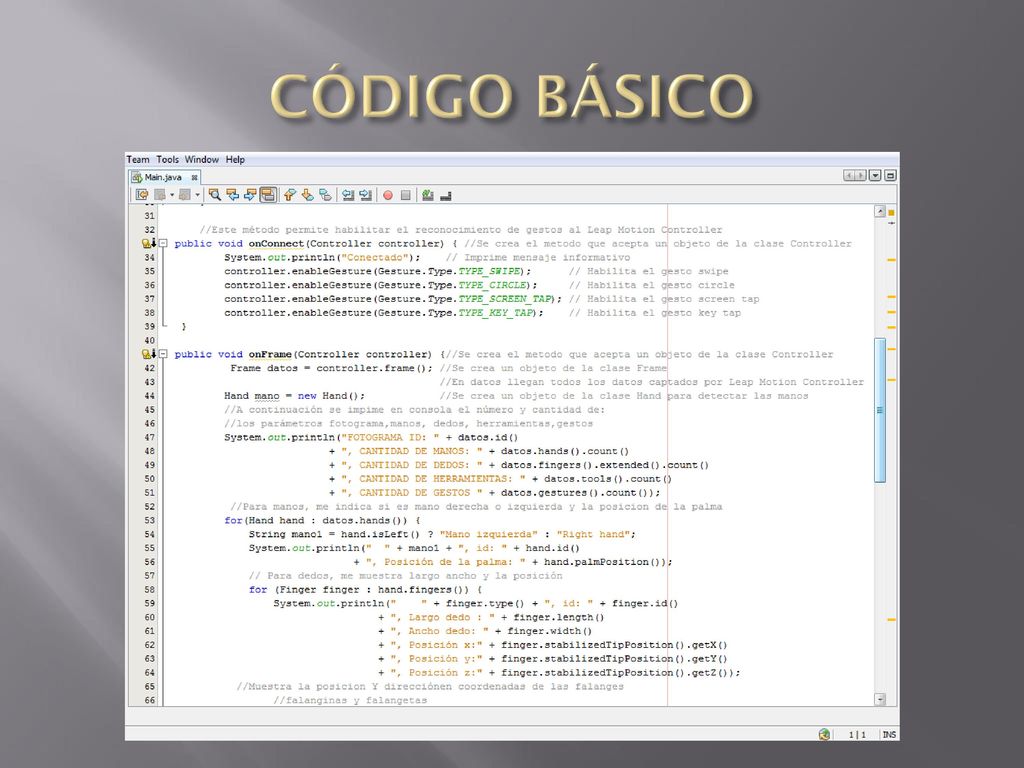The width and height of the screenshot is (1024, 768).
Task: Open the Window menu
Action: coord(202,159)
